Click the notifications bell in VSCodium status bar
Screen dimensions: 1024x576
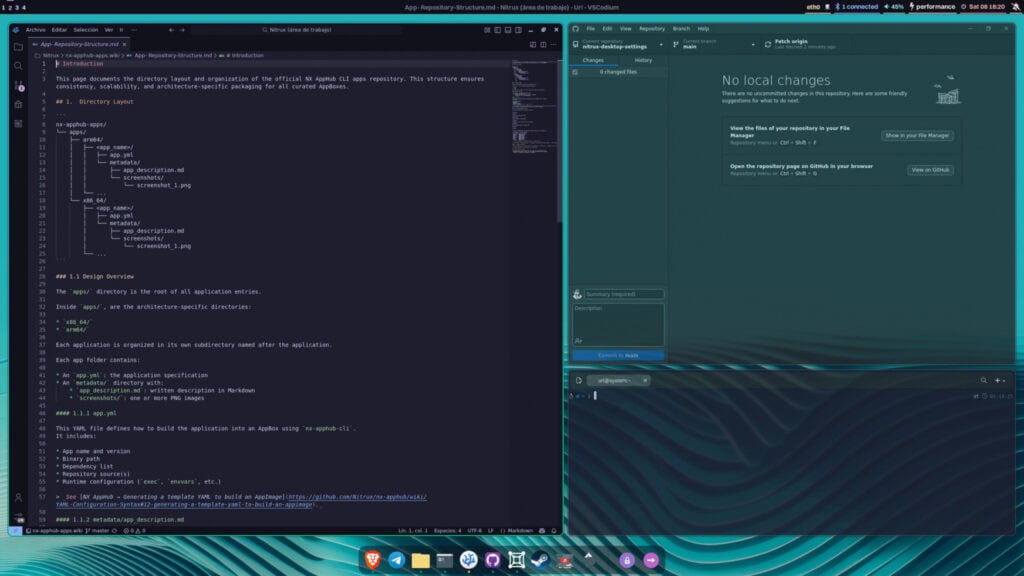(x=556, y=532)
